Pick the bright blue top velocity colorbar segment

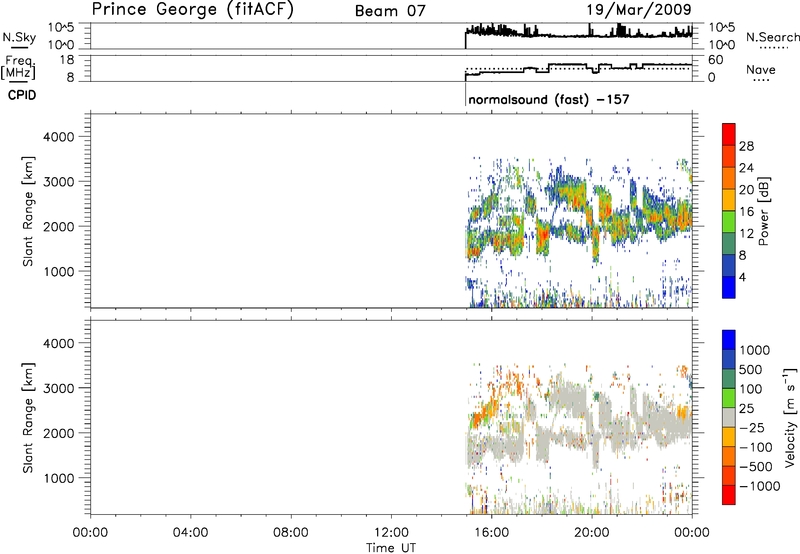(729, 340)
